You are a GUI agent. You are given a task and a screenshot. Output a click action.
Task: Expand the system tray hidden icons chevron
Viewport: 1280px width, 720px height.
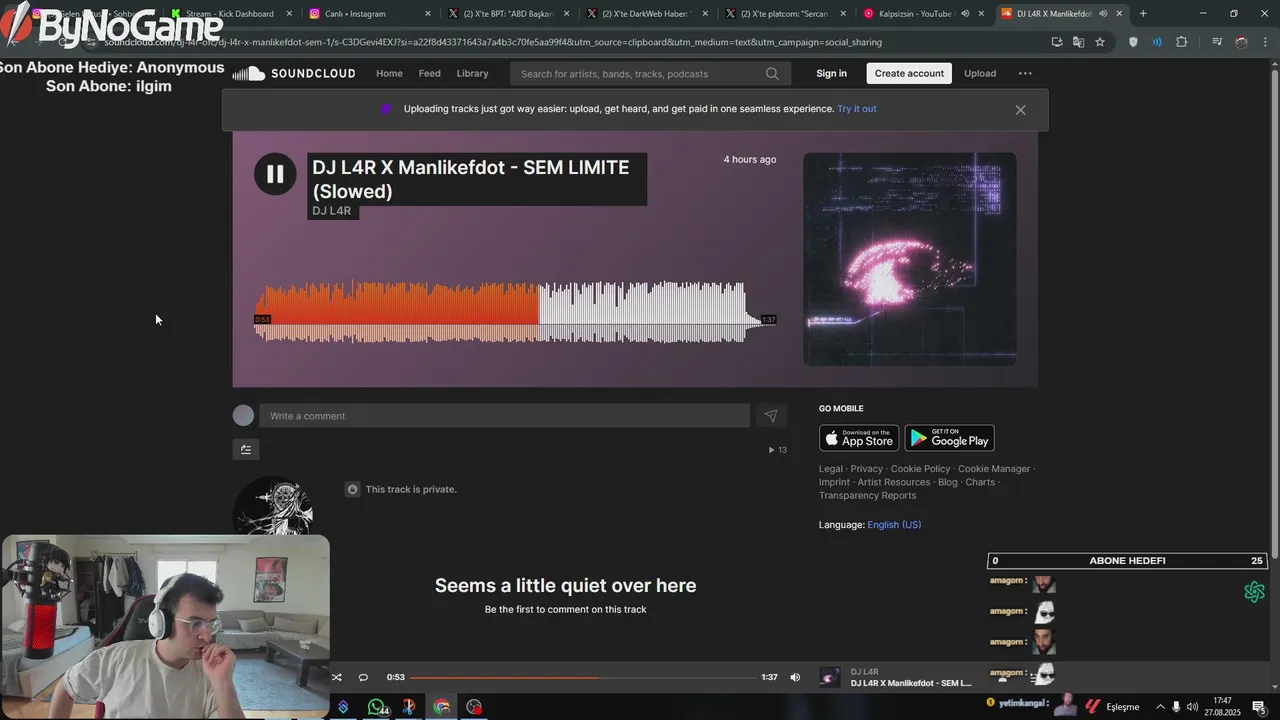click(x=1160, y=707)
